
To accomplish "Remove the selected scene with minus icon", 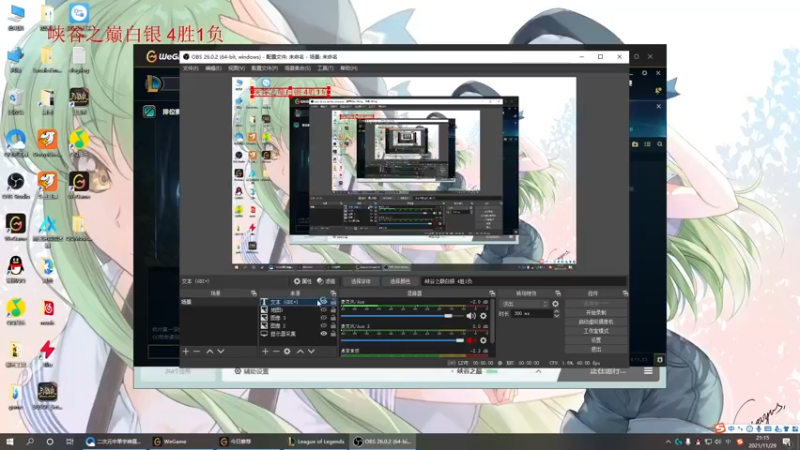I will tap(197, 352).
